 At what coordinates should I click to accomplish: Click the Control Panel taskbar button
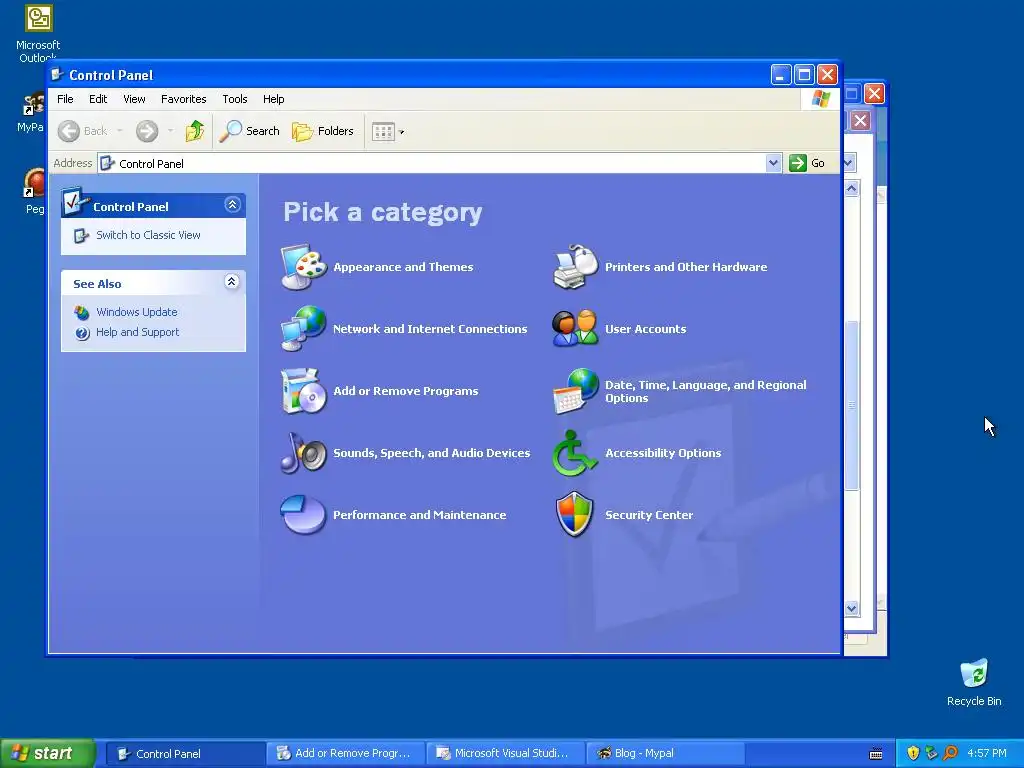pyautogui.click(x=185, y=754)
